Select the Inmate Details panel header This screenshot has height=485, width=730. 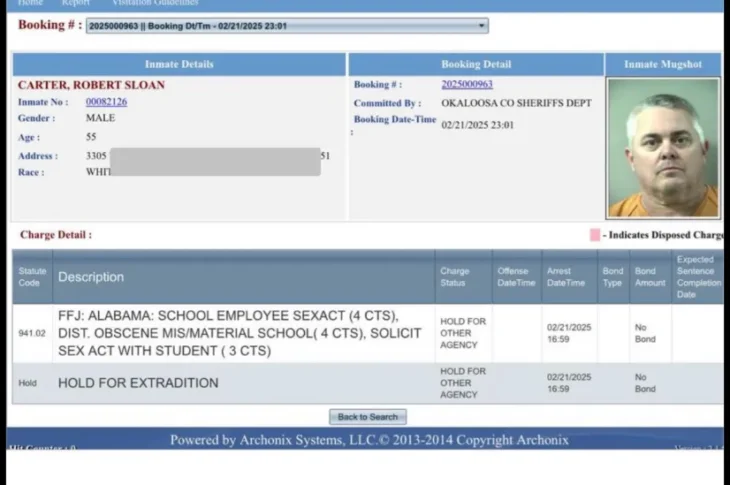180,64
